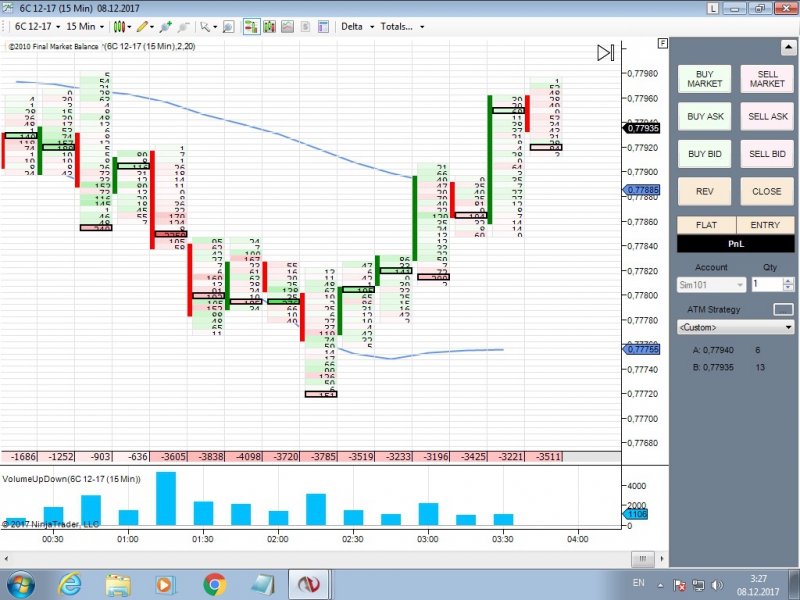Click the 0,77755 blue price marker
The image size is (800, 600).
click(641, 349)
